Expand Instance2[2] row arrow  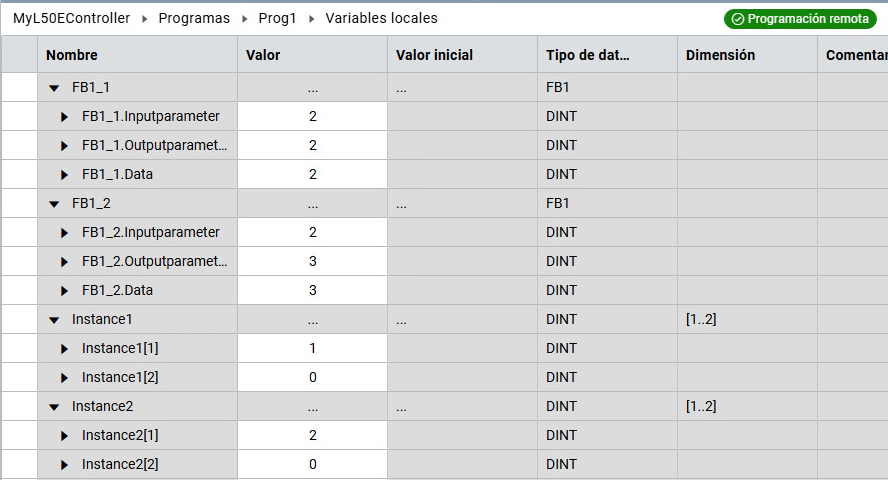pyautogui.click(x=65, y=465)
